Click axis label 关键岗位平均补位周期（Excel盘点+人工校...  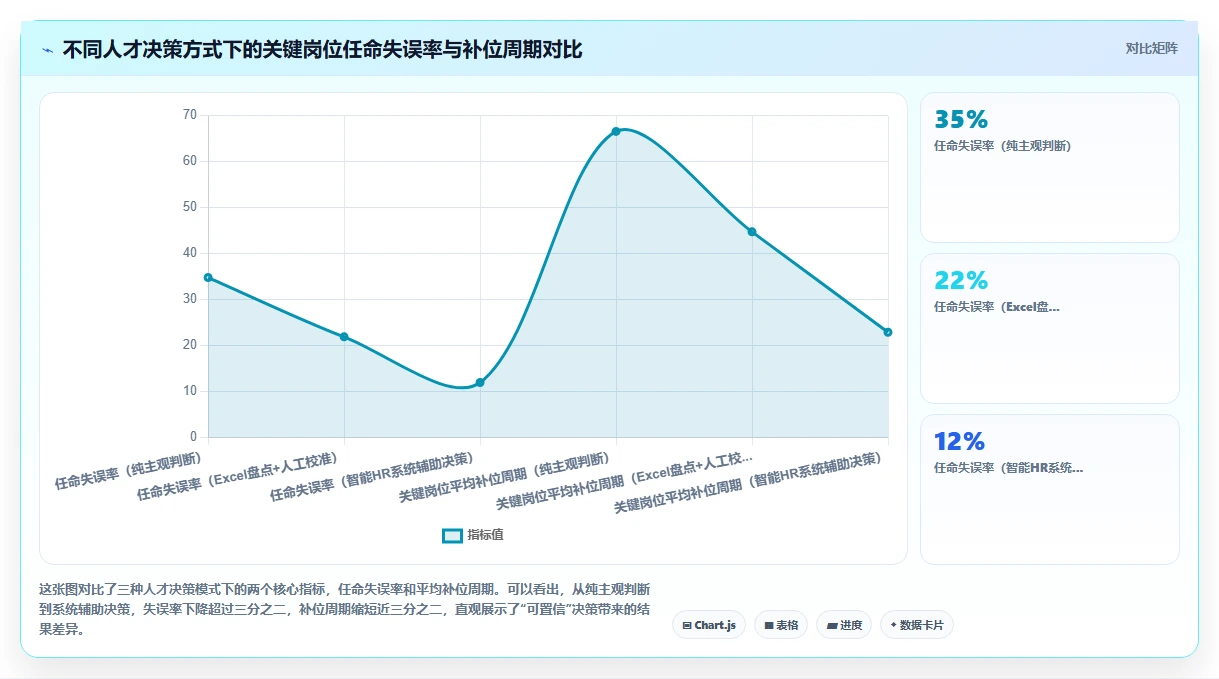coord(625,480)
